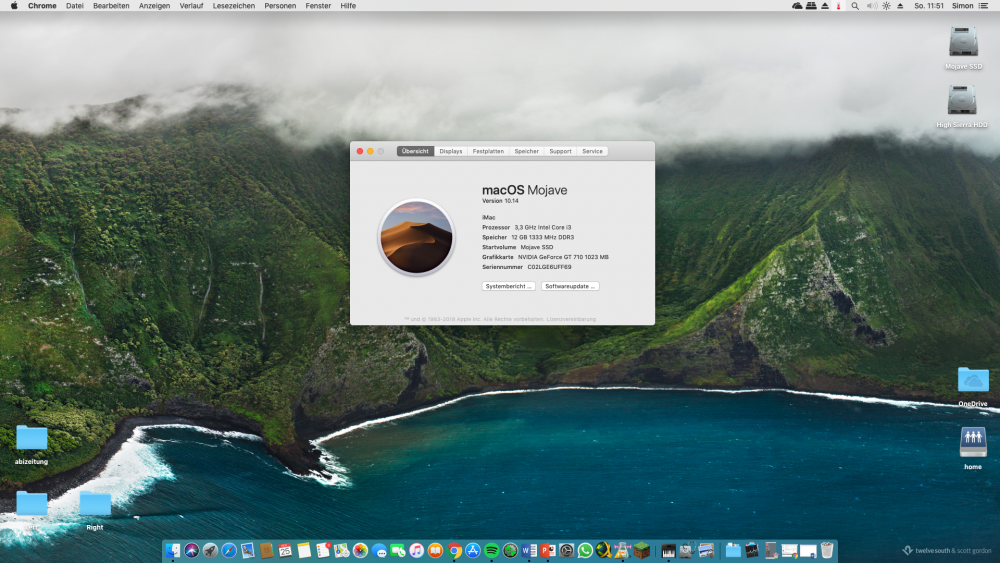Open Calendar icon showing 25
Screen dimensions: 1000x563
285,550
